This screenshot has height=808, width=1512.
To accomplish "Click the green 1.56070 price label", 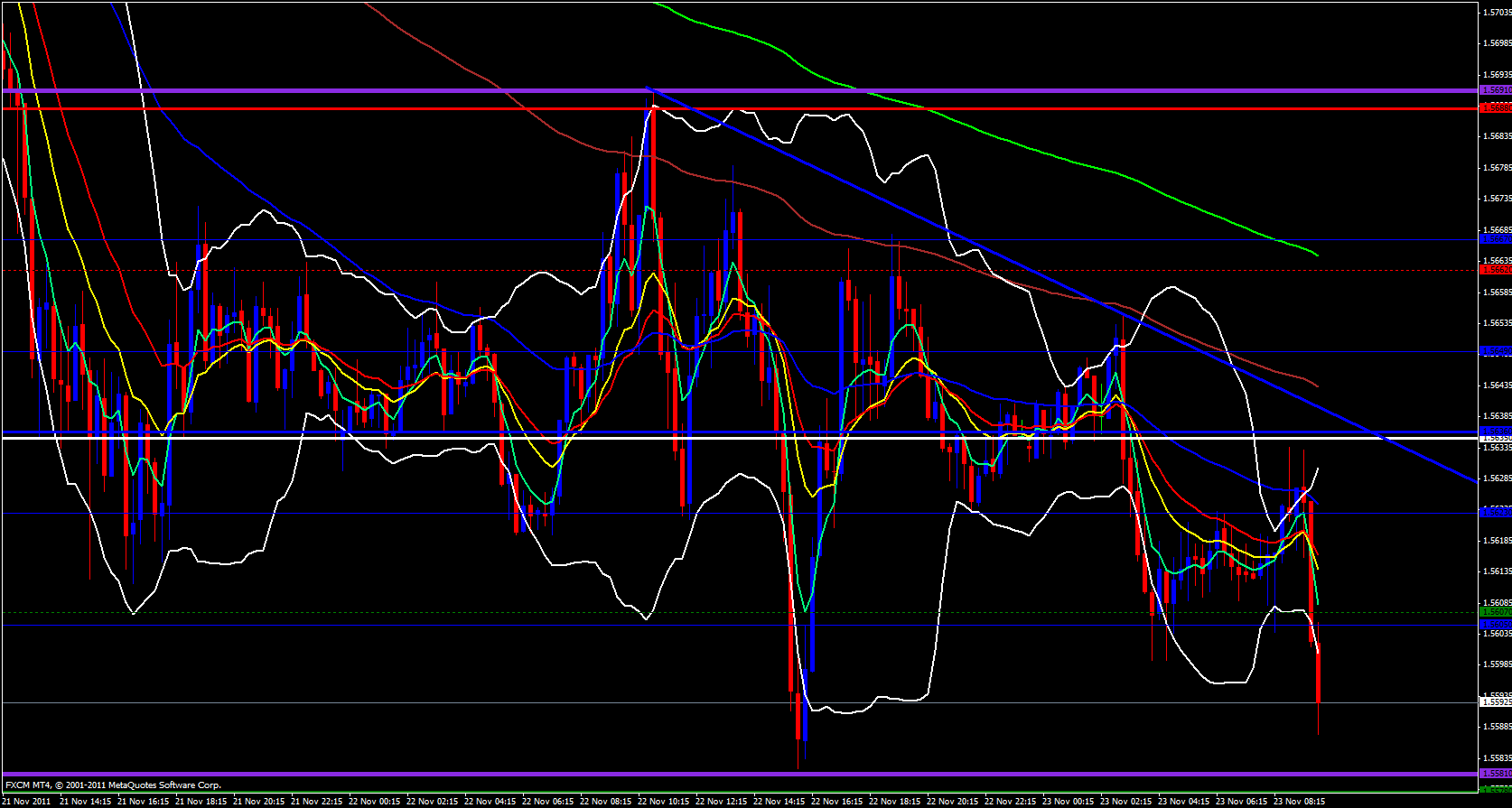I will [1495, 612].
